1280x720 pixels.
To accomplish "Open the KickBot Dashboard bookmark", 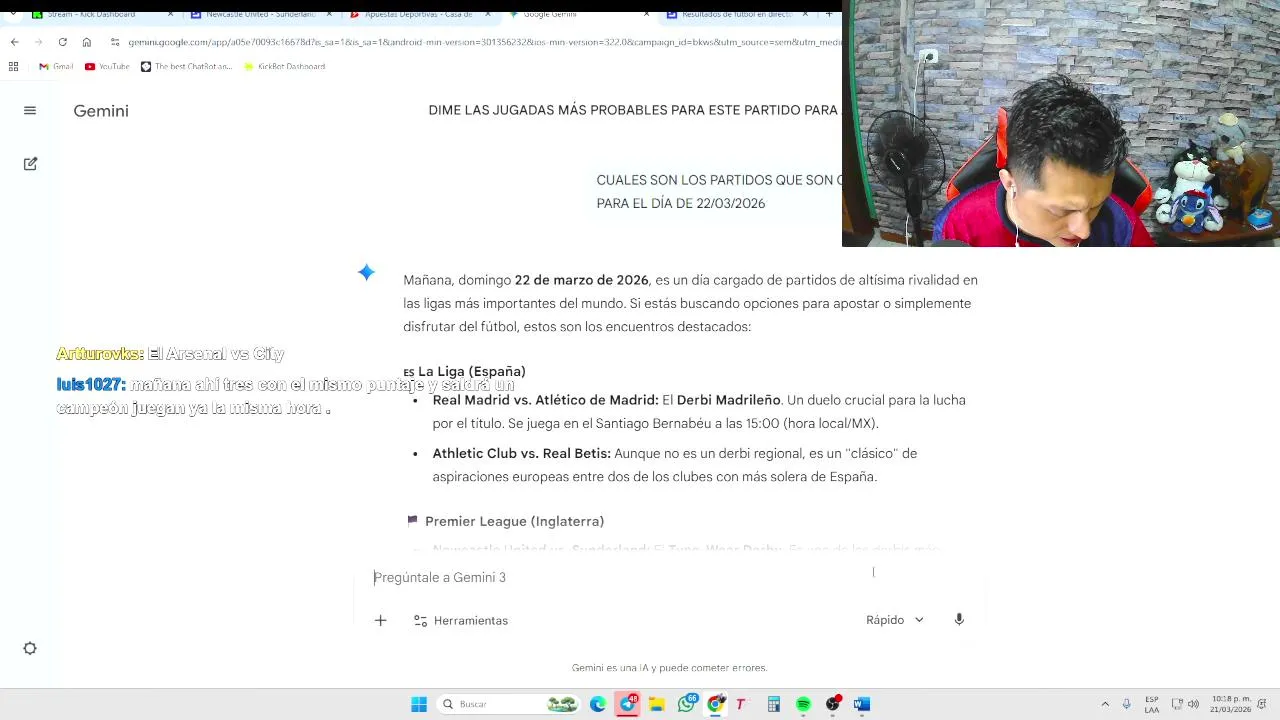I will click(284, 66).
